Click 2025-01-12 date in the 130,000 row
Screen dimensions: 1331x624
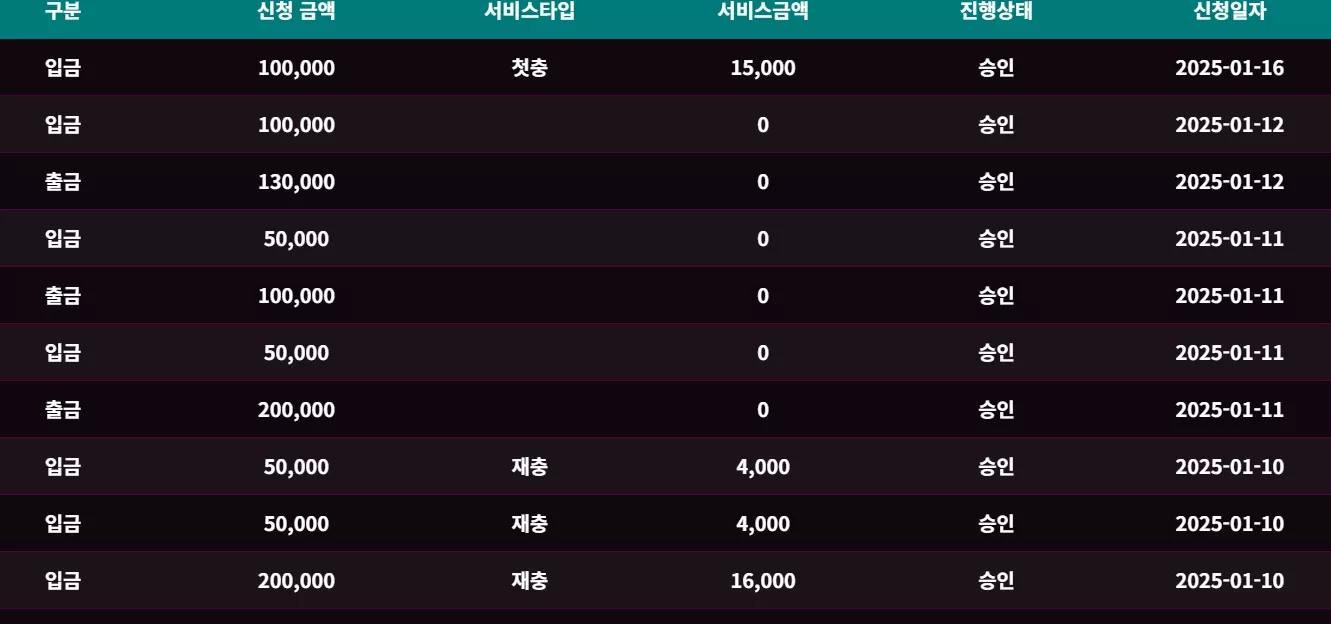pyautogui.click(x=1229, y=182)
